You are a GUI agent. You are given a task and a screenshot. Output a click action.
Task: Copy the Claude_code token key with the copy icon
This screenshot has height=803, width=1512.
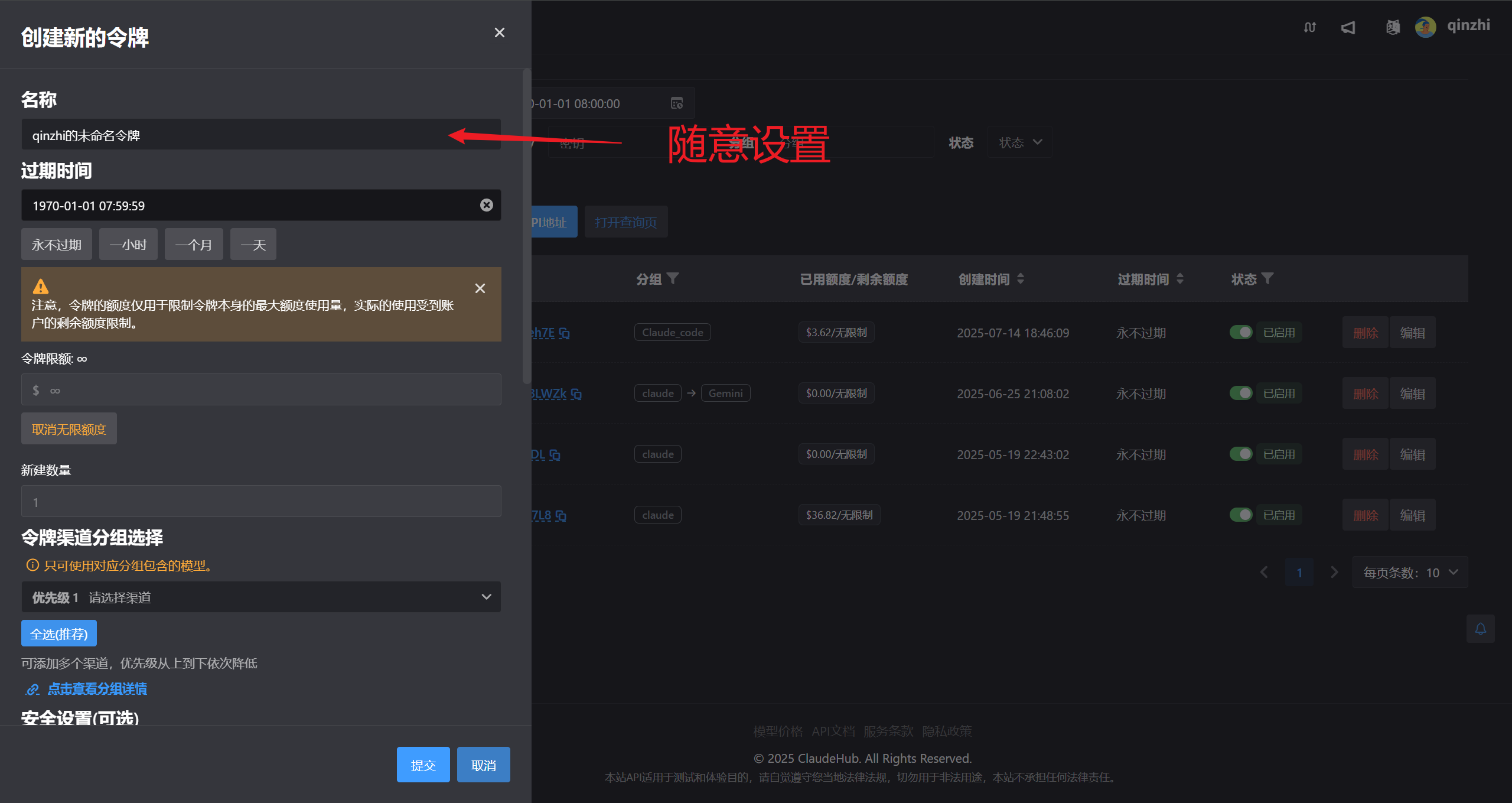565,333
